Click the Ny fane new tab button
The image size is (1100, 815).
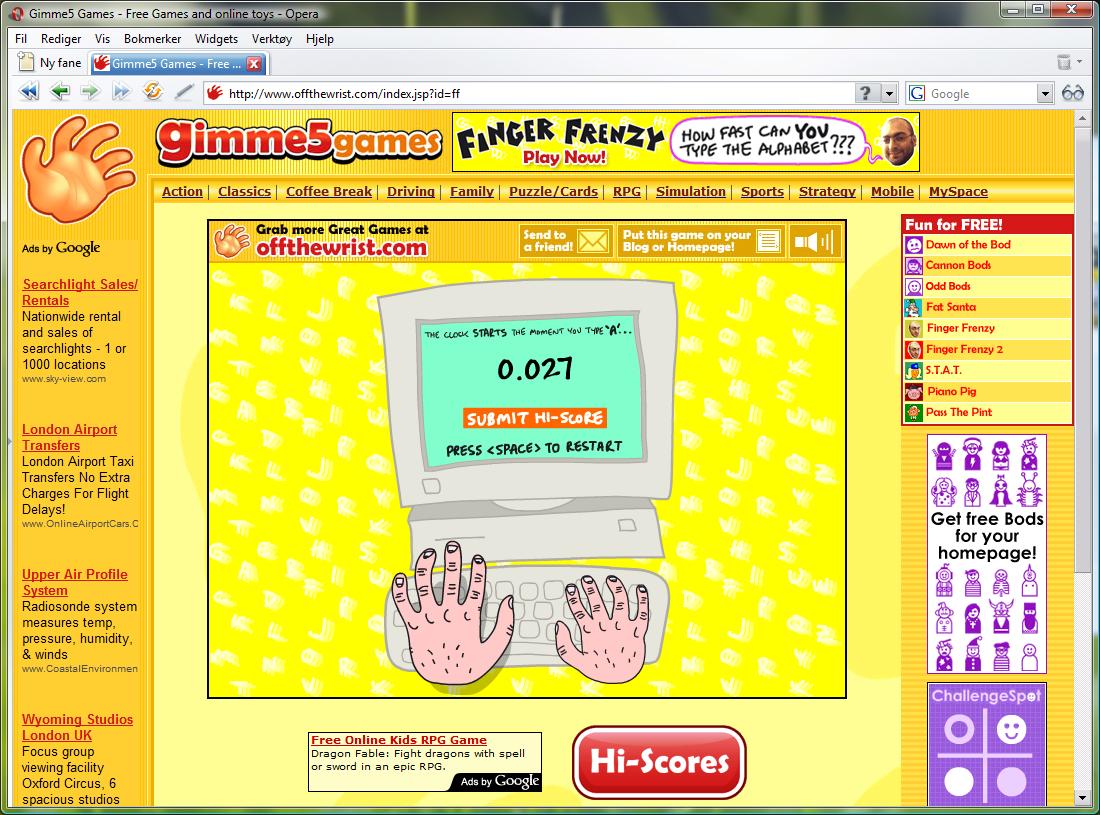[x=50, y=63]
